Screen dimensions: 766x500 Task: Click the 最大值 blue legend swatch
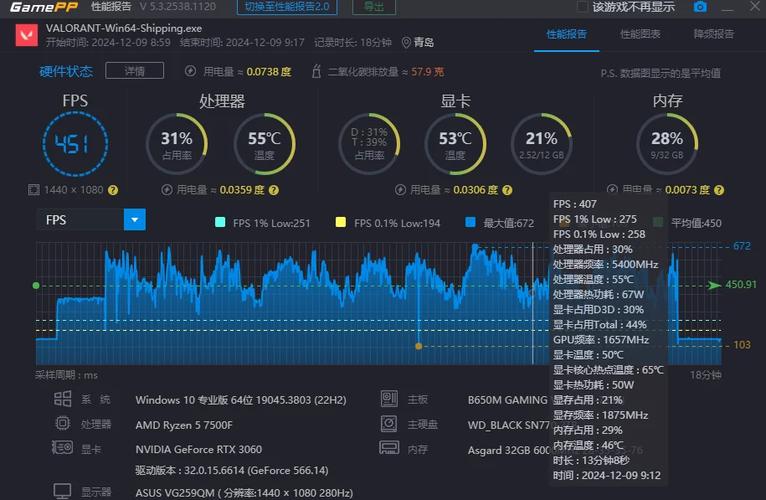click(470, 223)
